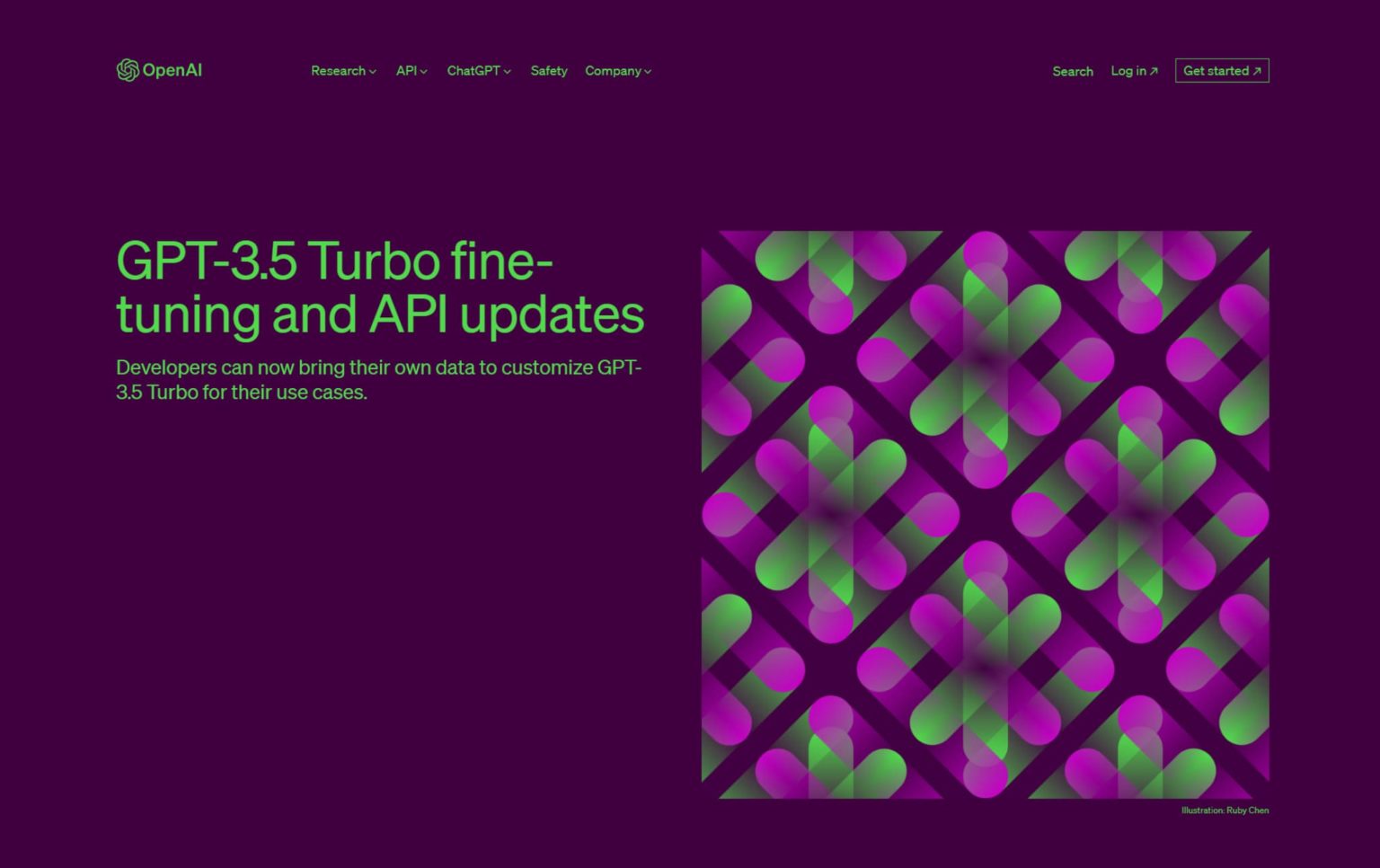Expand the chevron next to API
Viewport: 1380px width, 868px height.
[424, 72]
